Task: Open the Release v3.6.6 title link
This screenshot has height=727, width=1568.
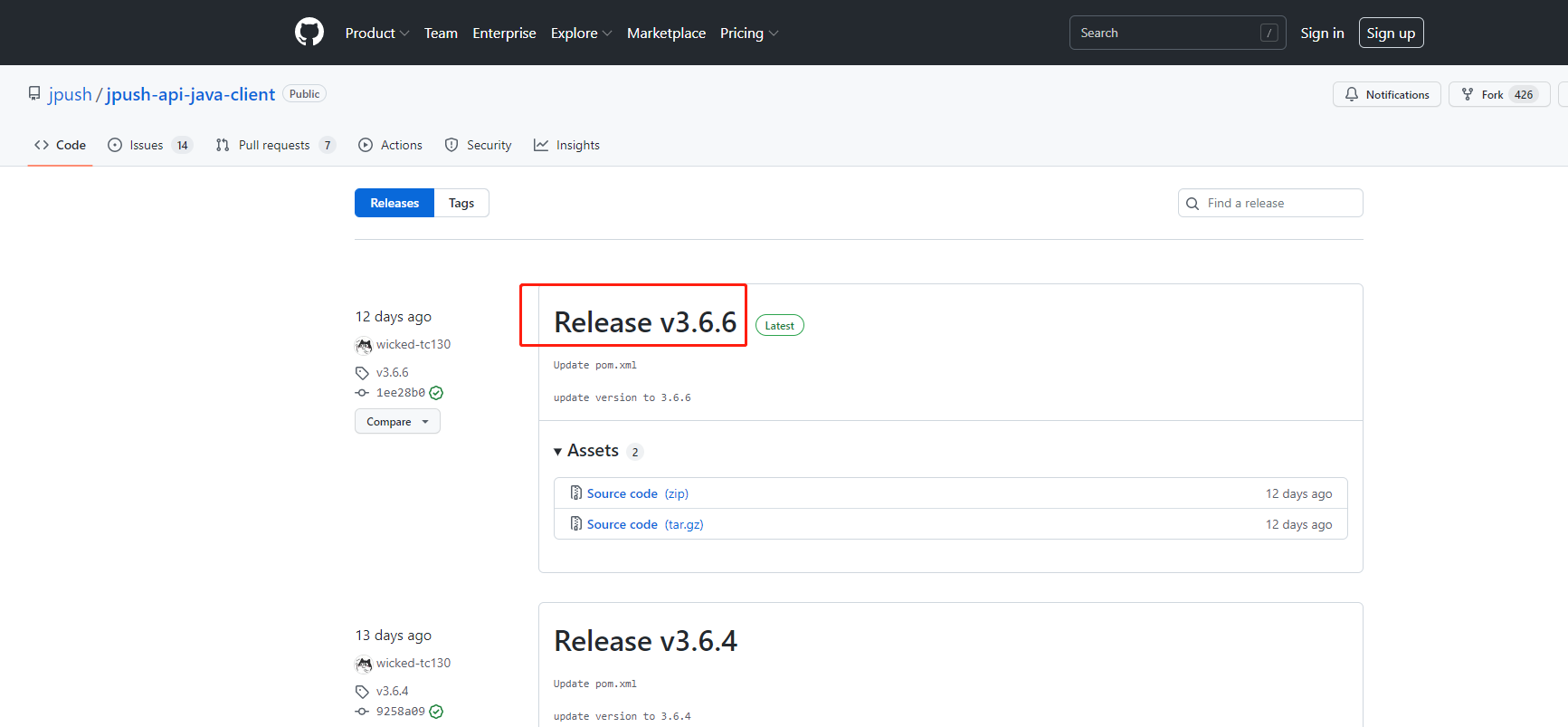Action: tap(645, 322)
